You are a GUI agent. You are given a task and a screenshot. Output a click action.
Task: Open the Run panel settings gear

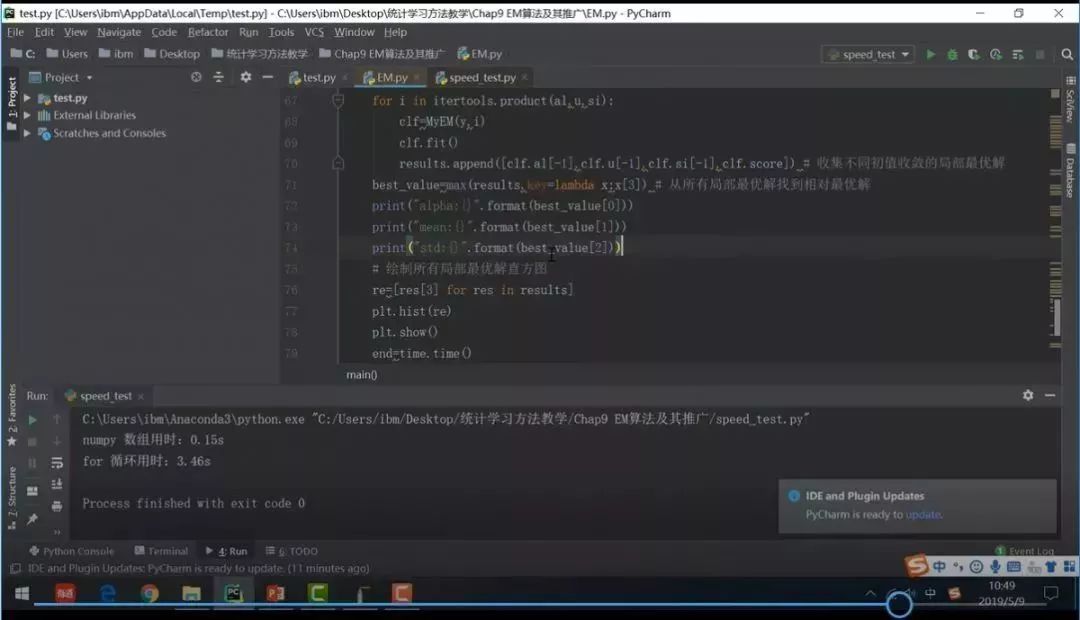pos(1028,395)
